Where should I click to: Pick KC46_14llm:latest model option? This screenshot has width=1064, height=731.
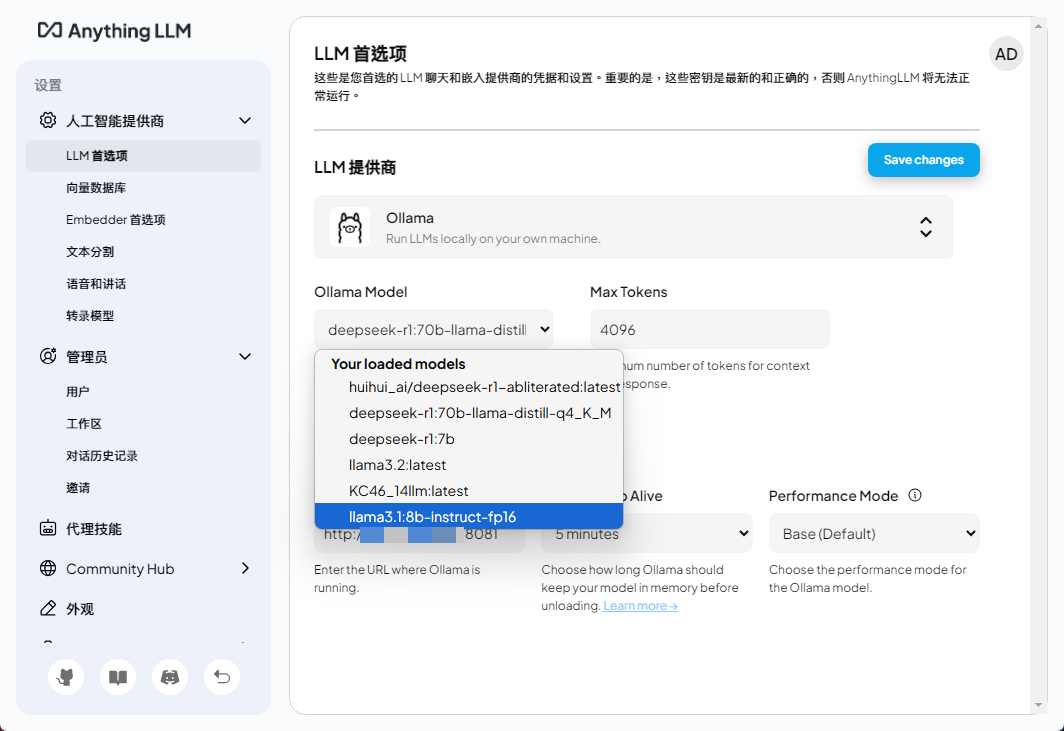(x=469, y=491)
